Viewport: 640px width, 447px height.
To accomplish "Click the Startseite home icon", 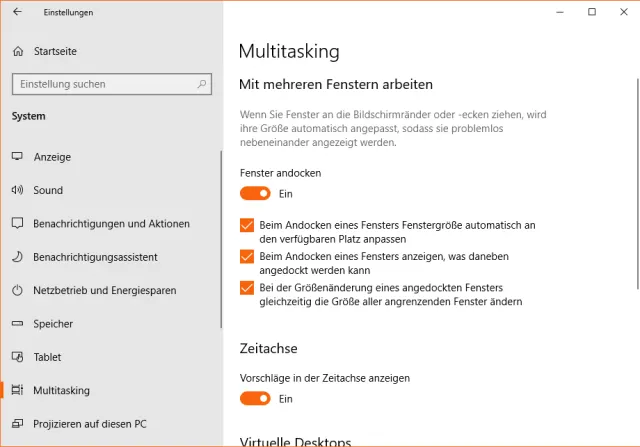I will click(x=17, y=51).
